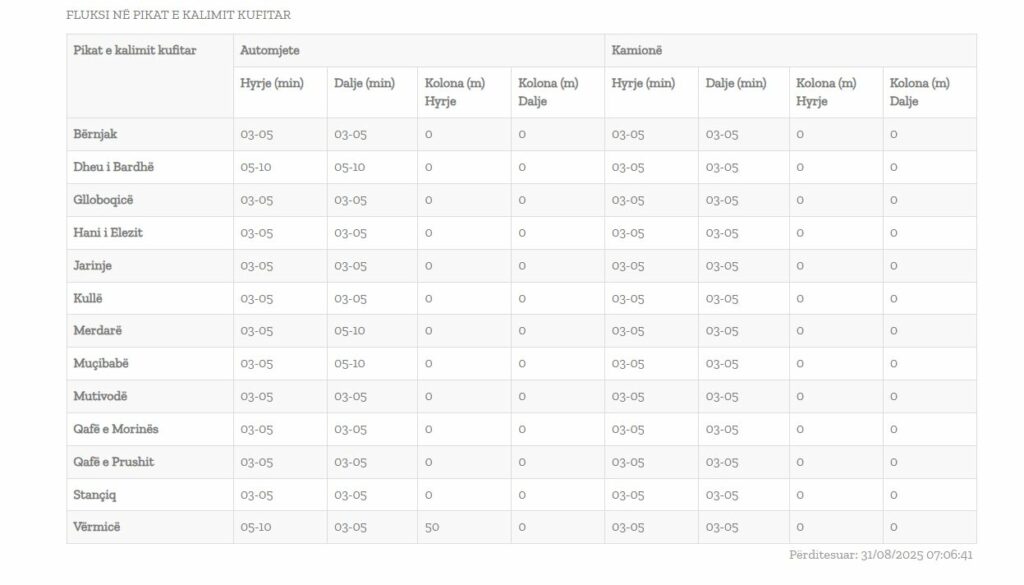The height and width of the screenshot is (585, 1024).
Task: Click the Dheu i Bardhë Automjete Hyrje 05-10 cell
Action: coord(255,167)
